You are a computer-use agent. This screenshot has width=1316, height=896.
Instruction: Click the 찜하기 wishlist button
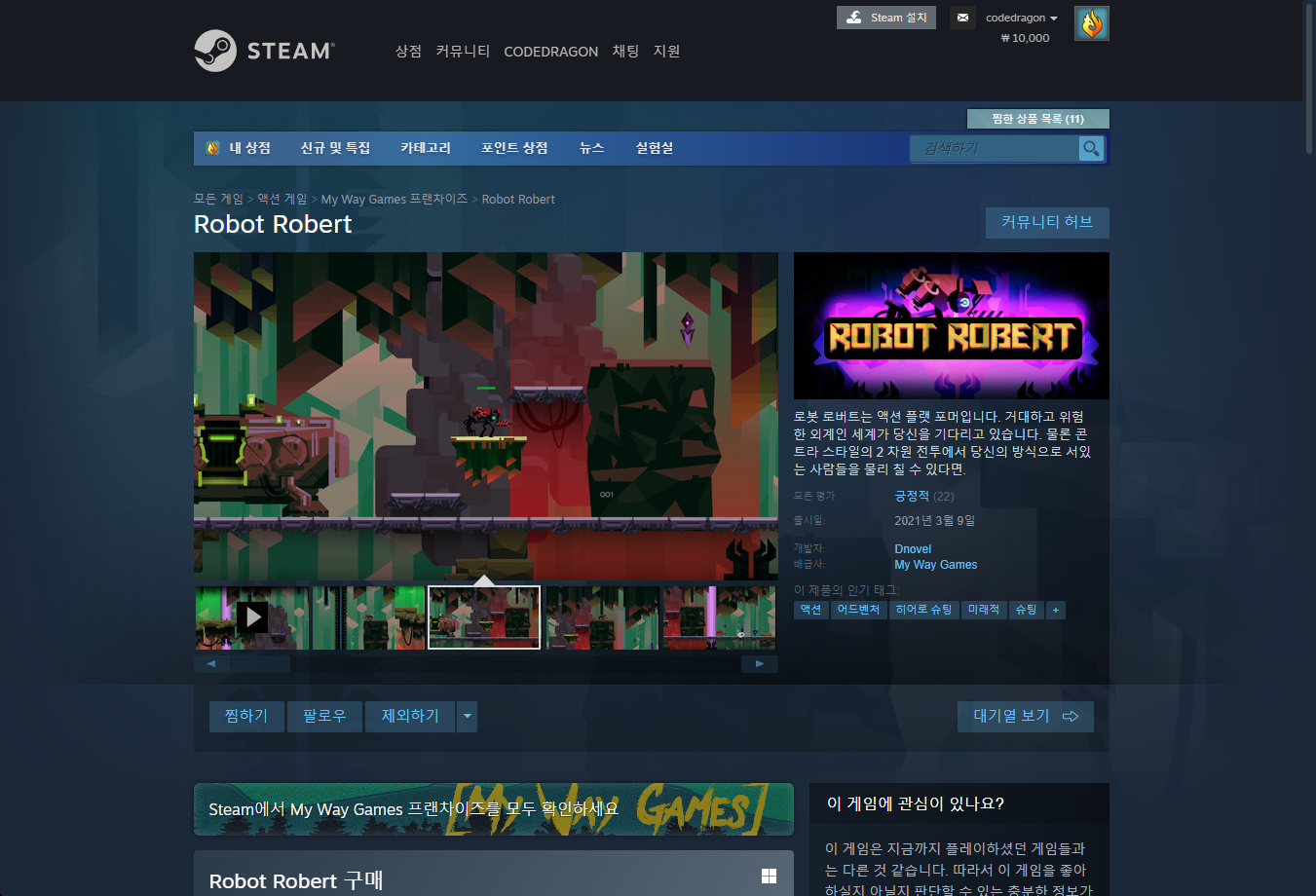click(x=246, y=717)
